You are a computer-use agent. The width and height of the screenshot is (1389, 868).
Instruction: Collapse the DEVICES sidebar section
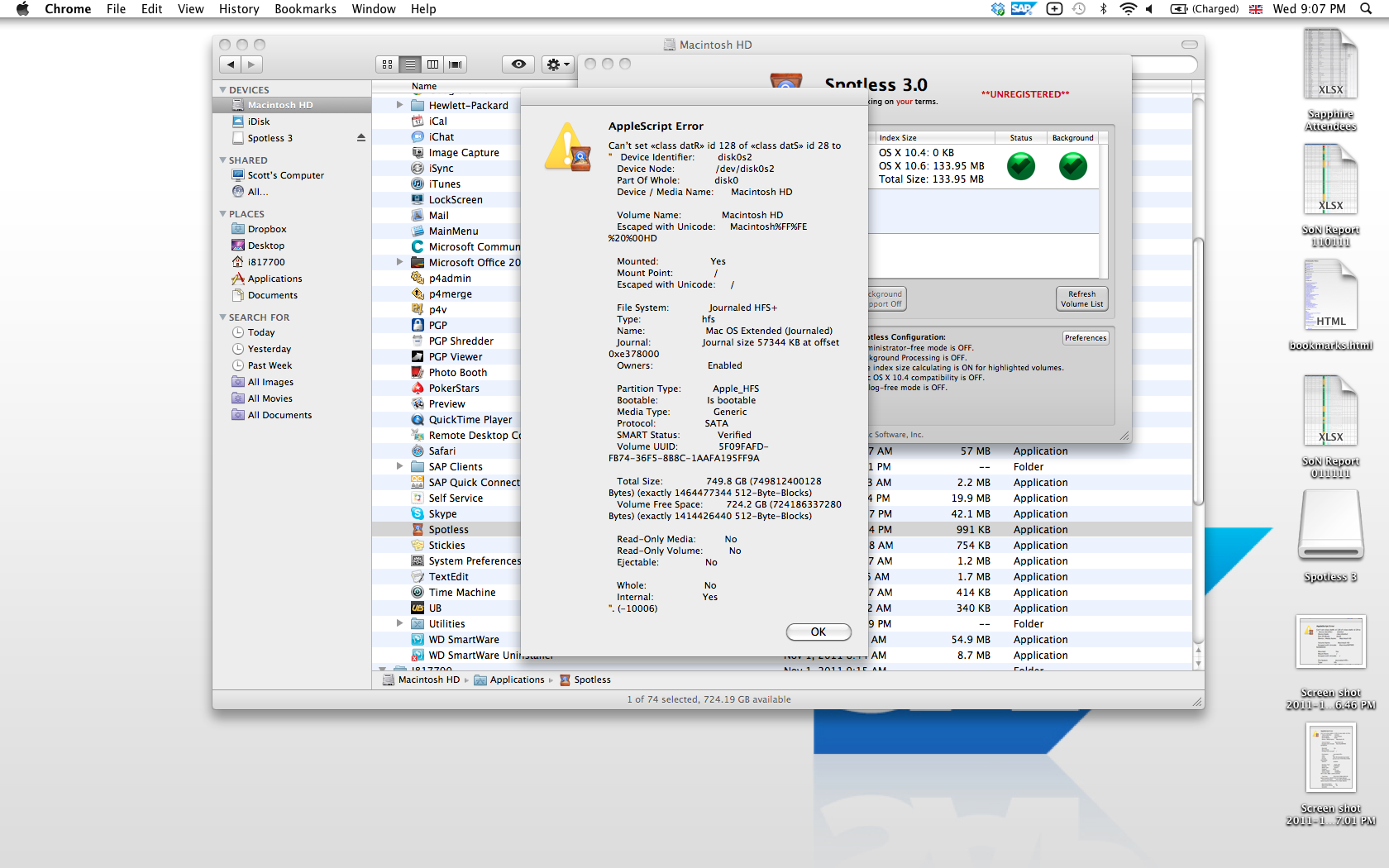tap(222, 90)
